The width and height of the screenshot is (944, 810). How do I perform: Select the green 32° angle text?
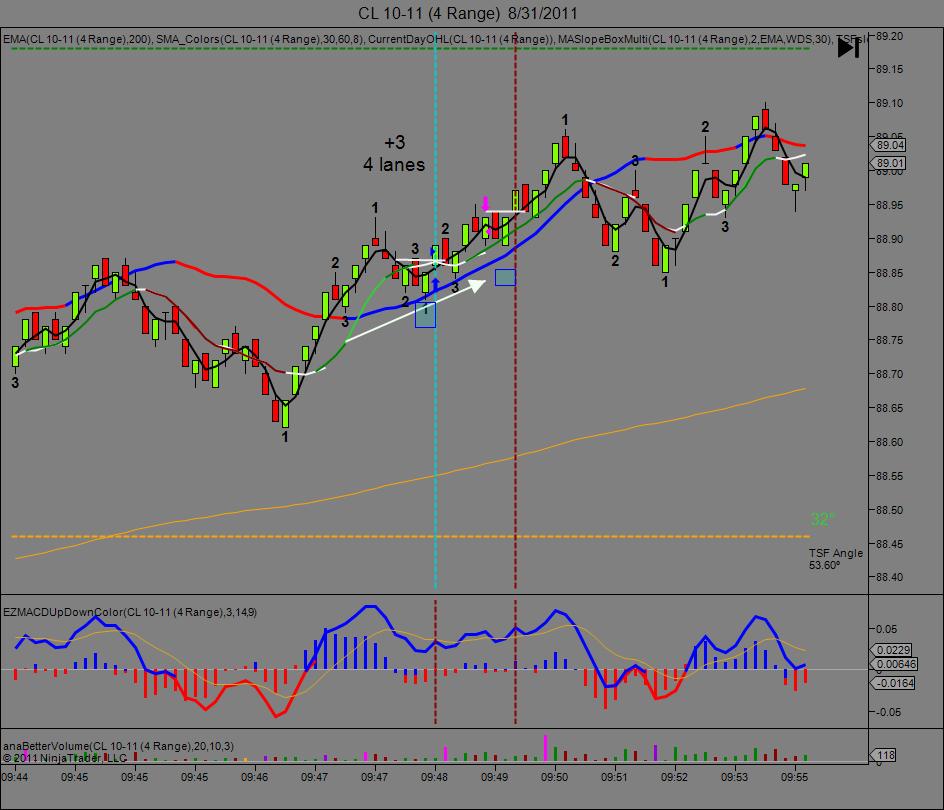(x=822, y=519)
